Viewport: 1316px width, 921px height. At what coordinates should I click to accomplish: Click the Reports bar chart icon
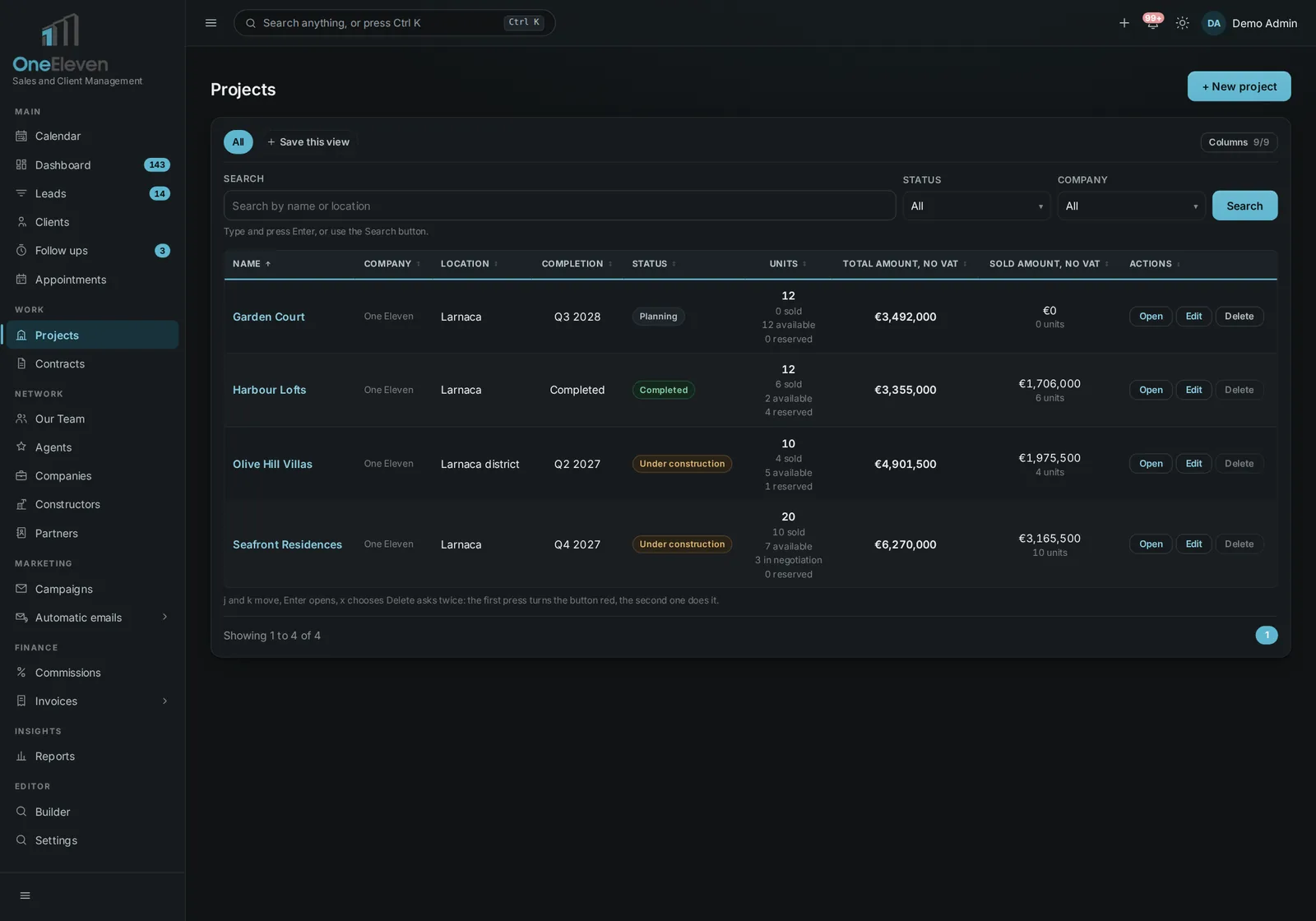pyautogui.click(x=21, y=756)
